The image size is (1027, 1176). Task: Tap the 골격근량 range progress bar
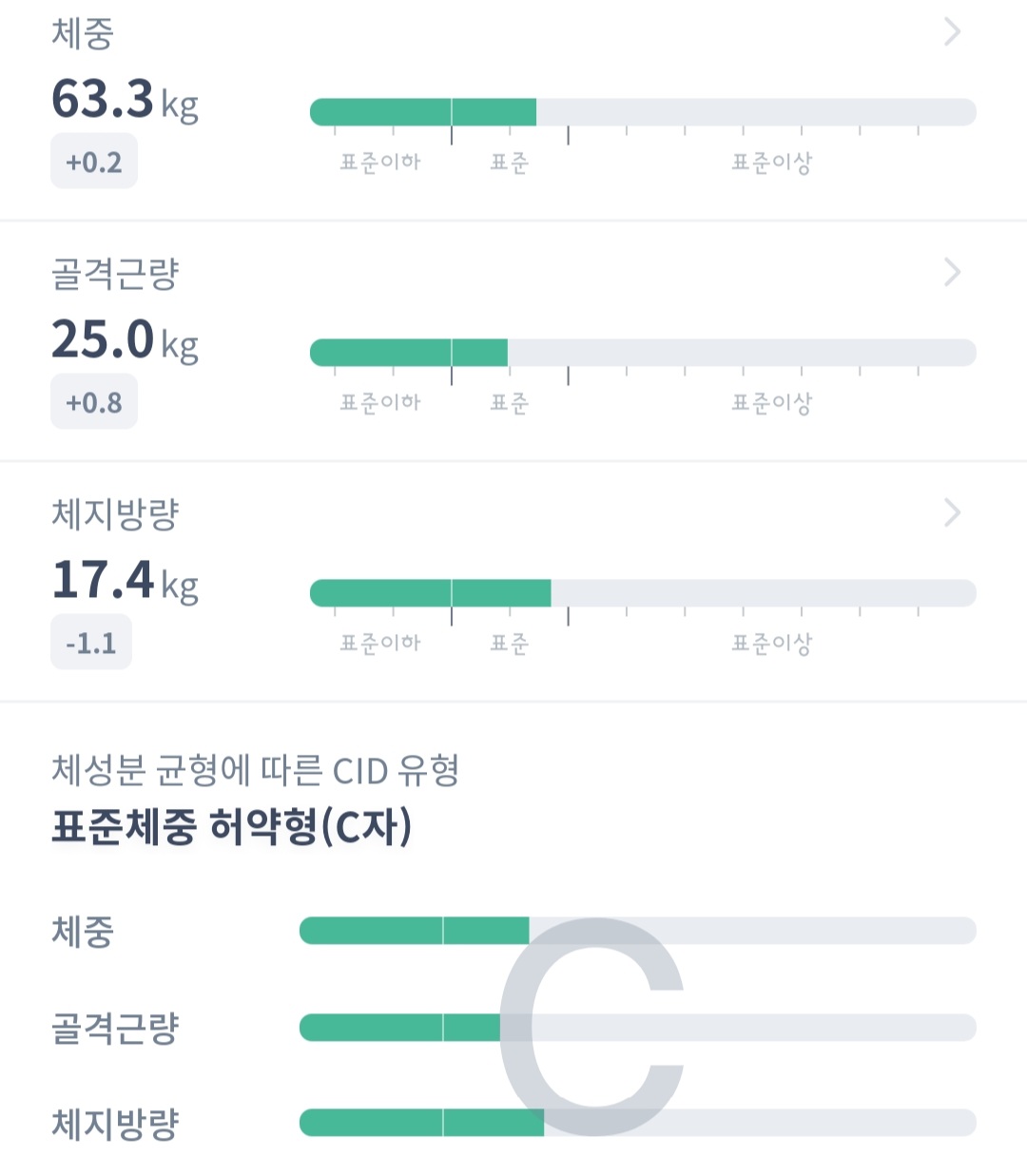(643, 353)
